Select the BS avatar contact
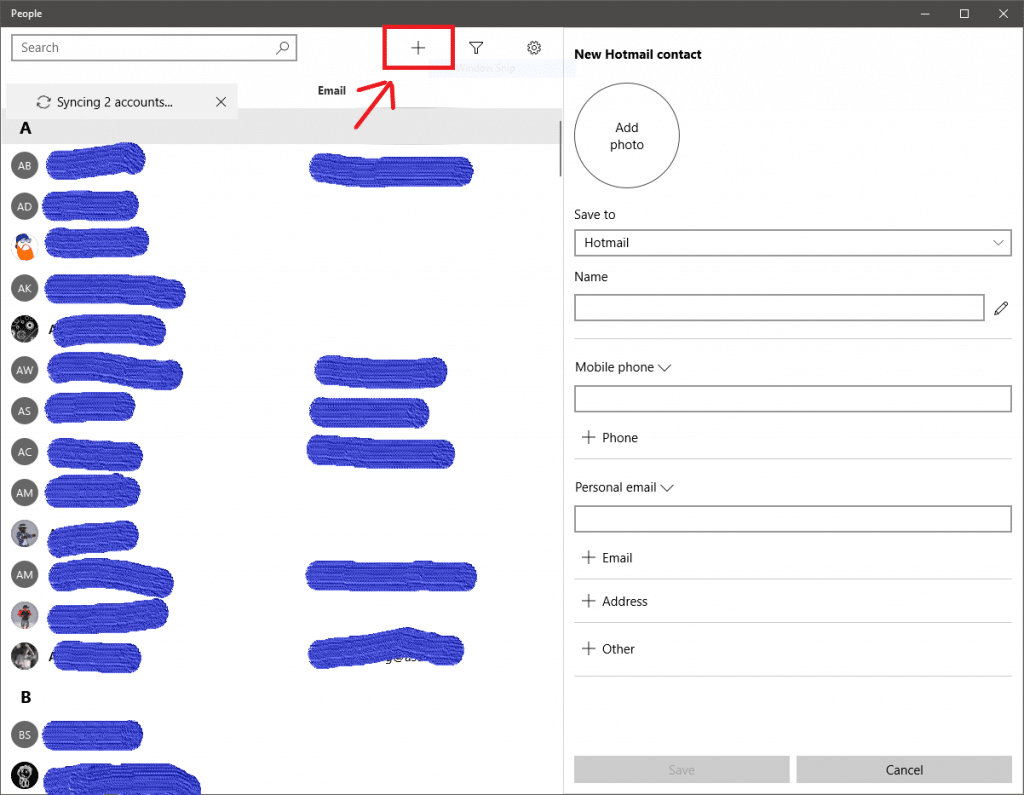The width and height of the screenshot is (1024, 795). (x=25, y=735)
